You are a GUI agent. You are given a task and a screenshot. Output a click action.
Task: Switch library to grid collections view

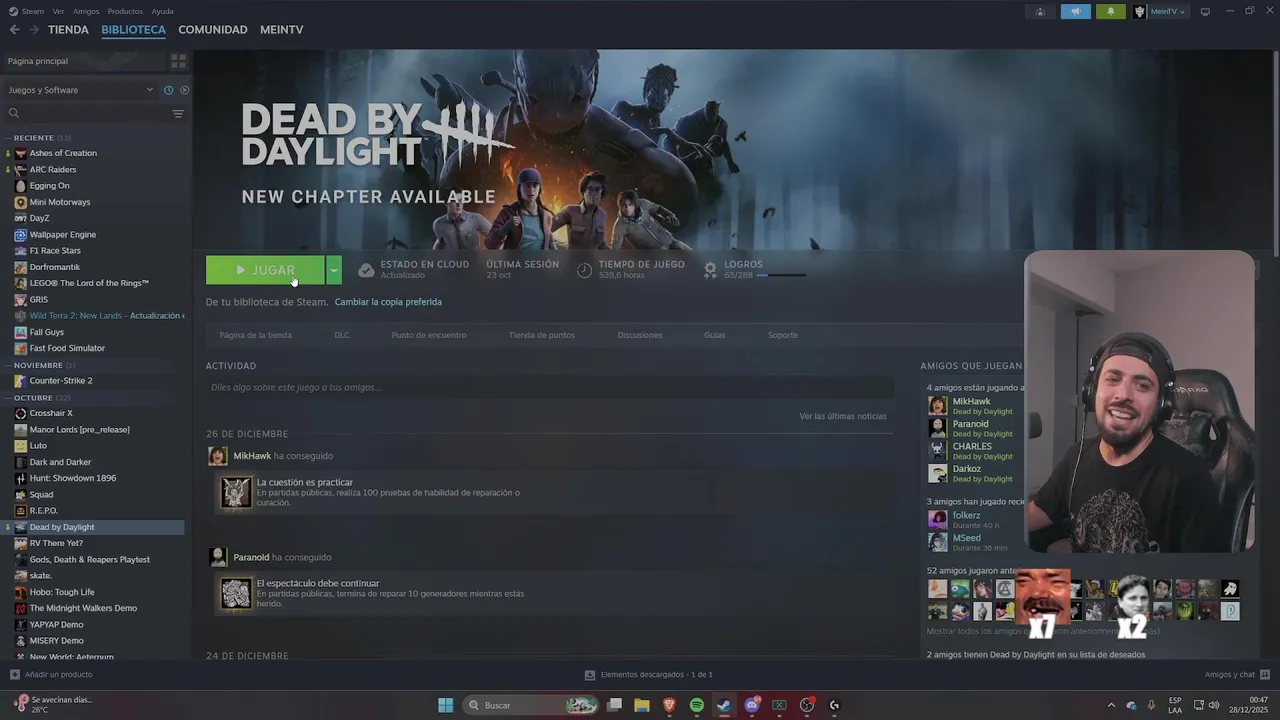pyautogui.click(x=178, y=61)
